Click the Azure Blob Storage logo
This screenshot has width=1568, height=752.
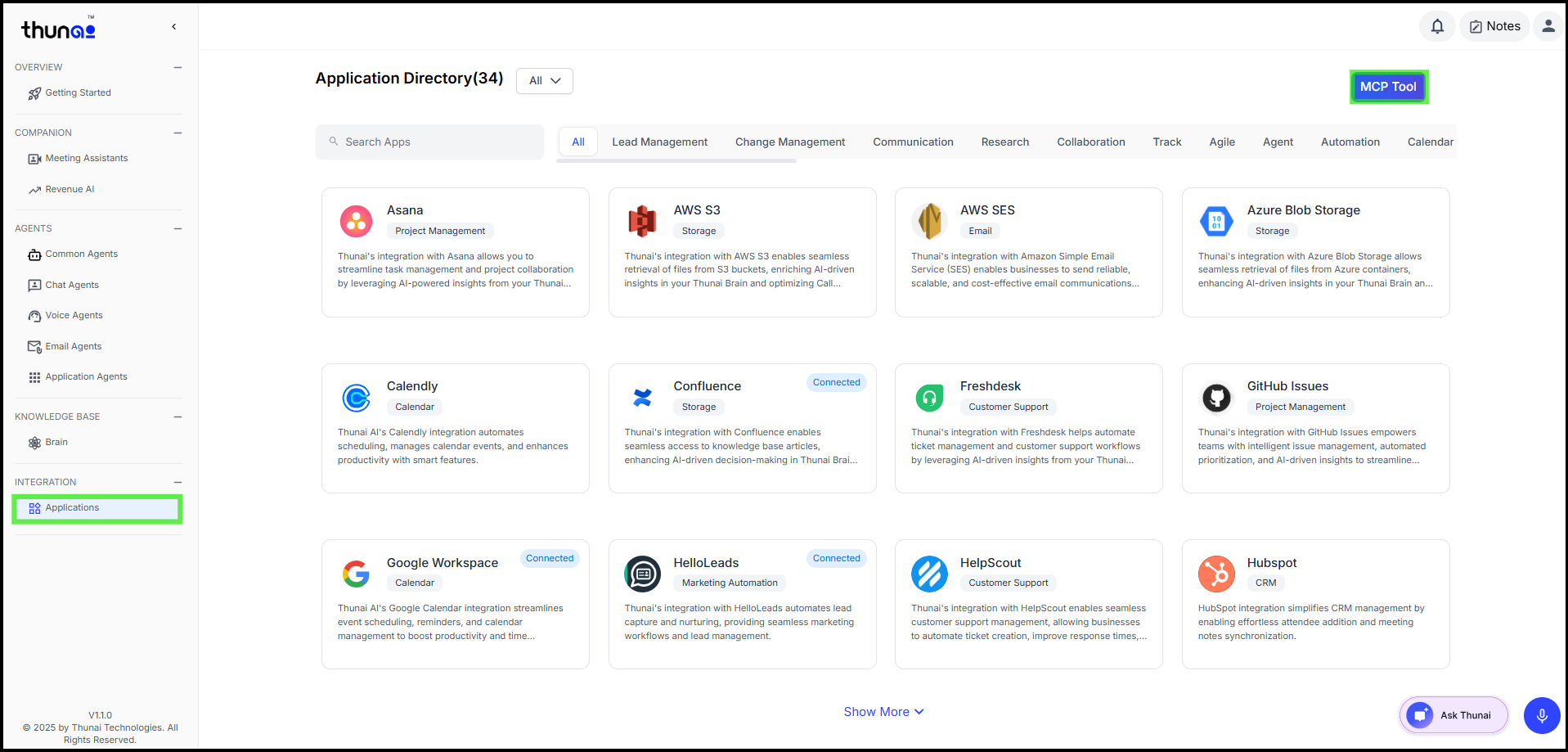1216,221
